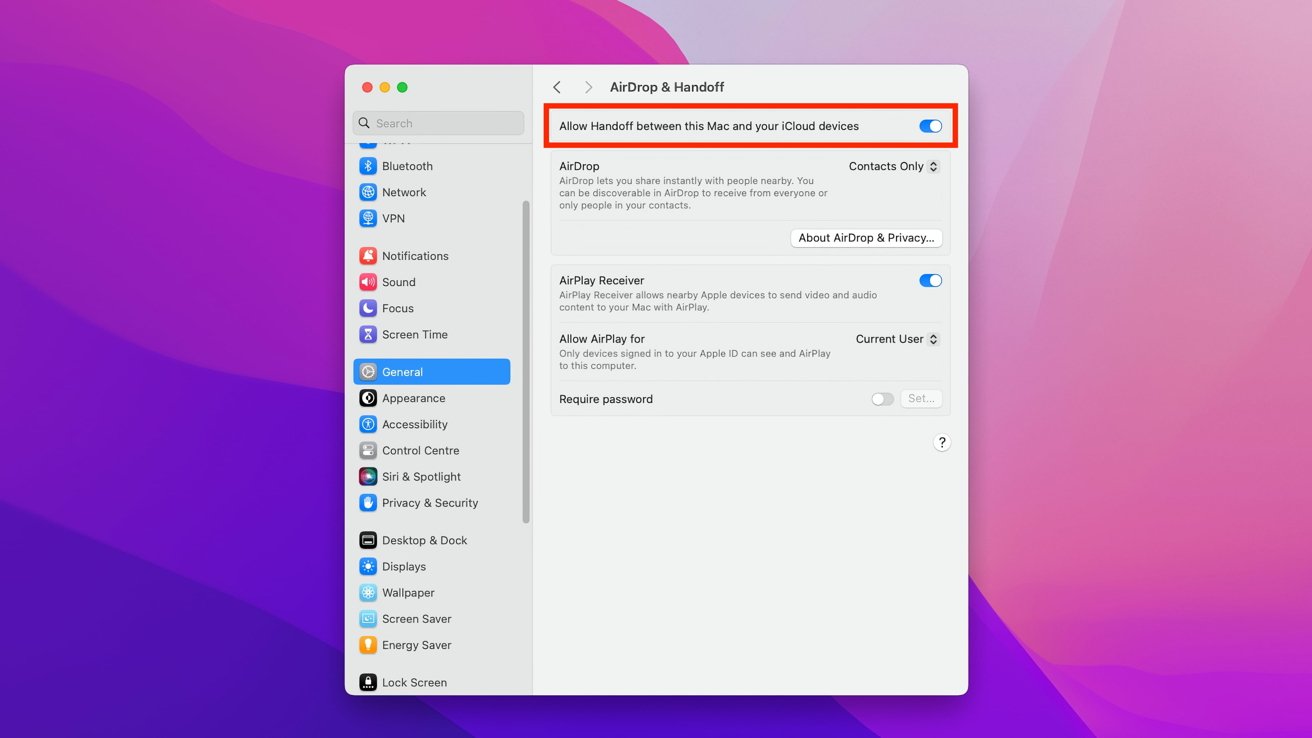
Task: Open VPN settings
Action: (x=392, y=217)
